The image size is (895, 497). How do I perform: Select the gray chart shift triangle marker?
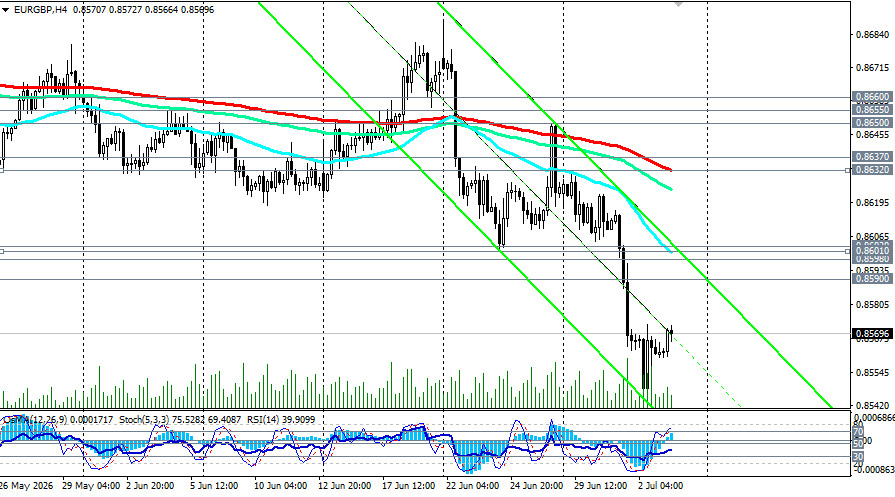click(678, 3)
